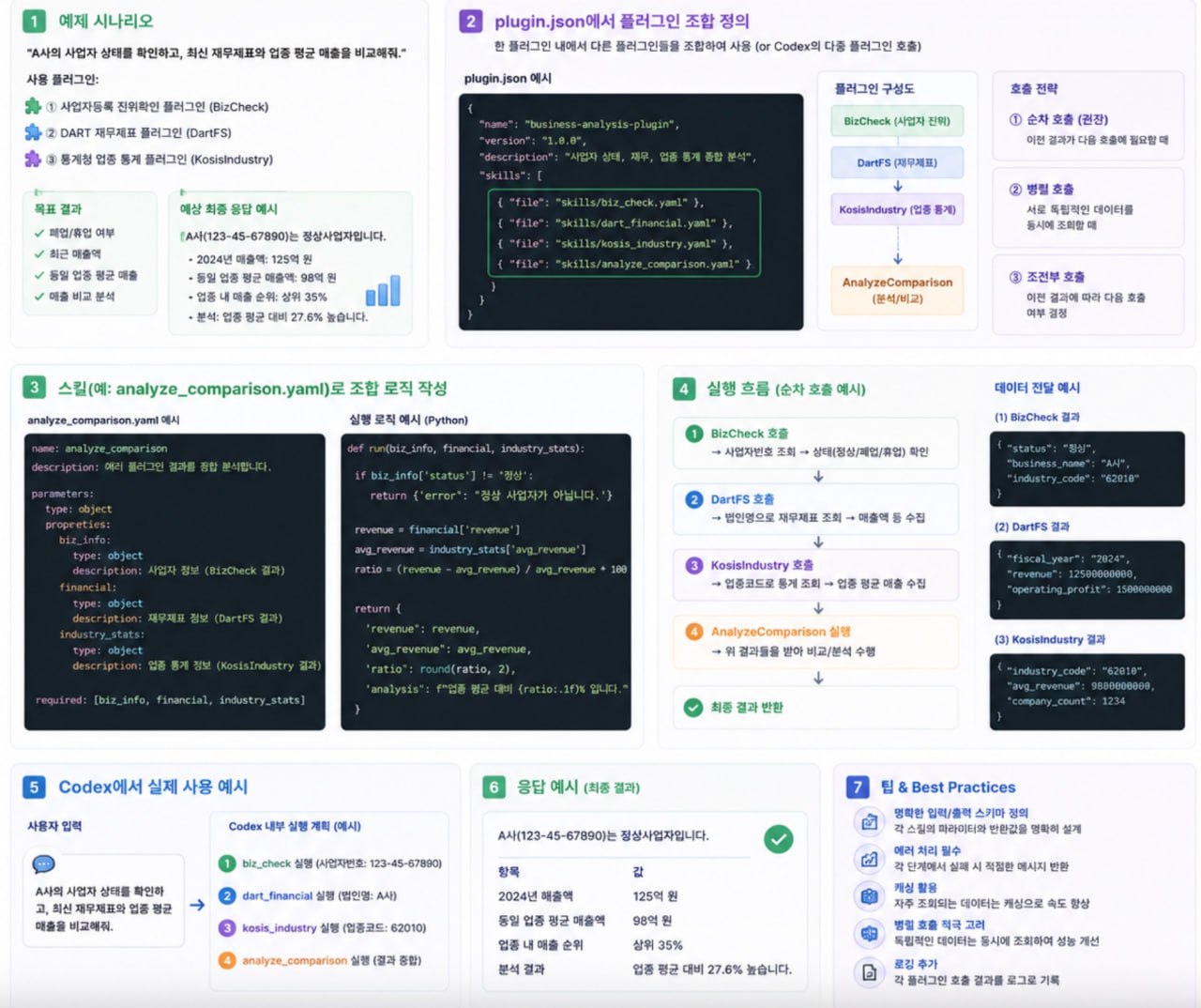Click the icon beside 에러 처리 필수
The height and width of the screenshot is (1008, 1201).
tap(870, 858)
